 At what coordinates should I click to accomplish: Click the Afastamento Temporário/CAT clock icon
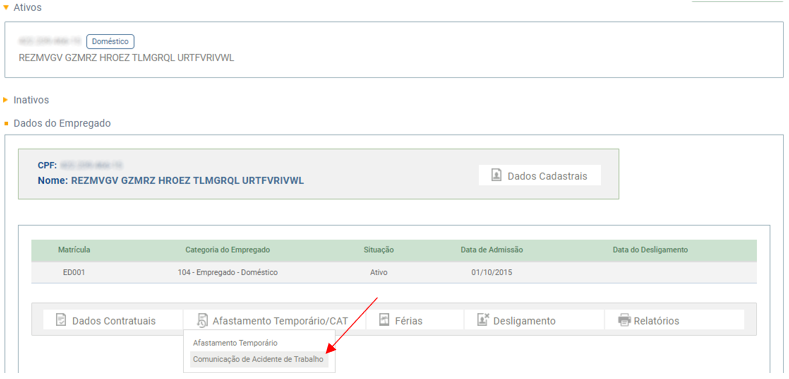(x=202, y=320)
